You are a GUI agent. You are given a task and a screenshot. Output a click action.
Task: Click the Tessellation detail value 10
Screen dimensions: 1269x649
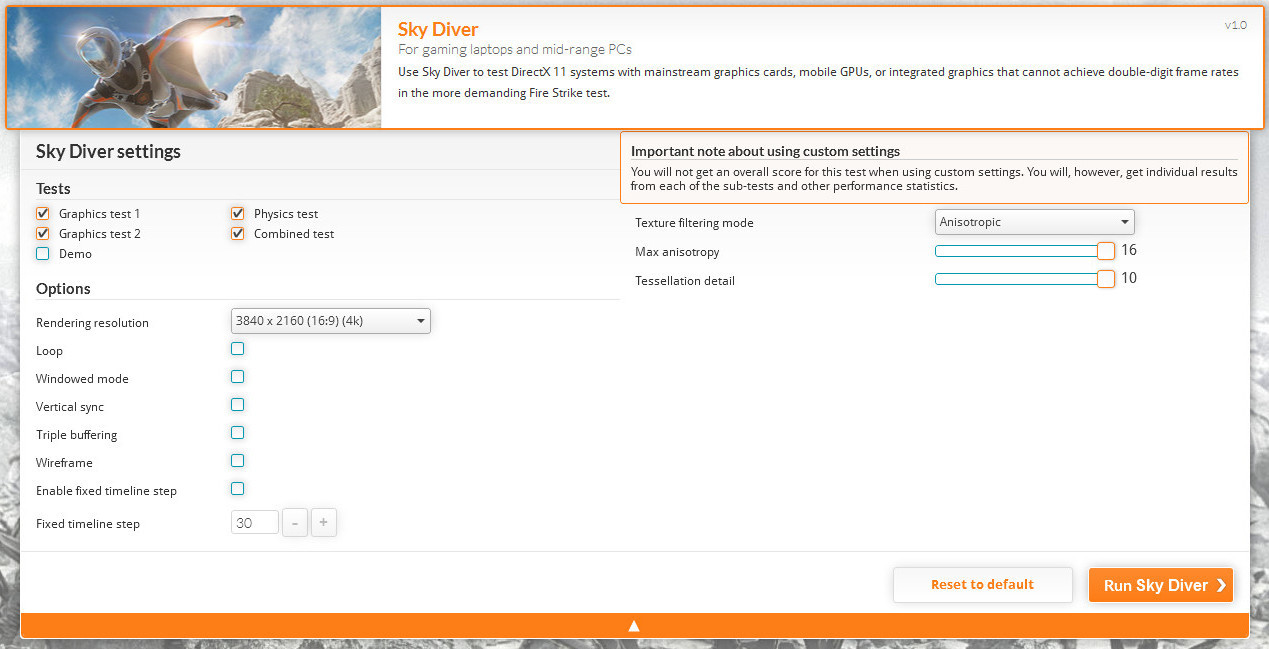1129,278
